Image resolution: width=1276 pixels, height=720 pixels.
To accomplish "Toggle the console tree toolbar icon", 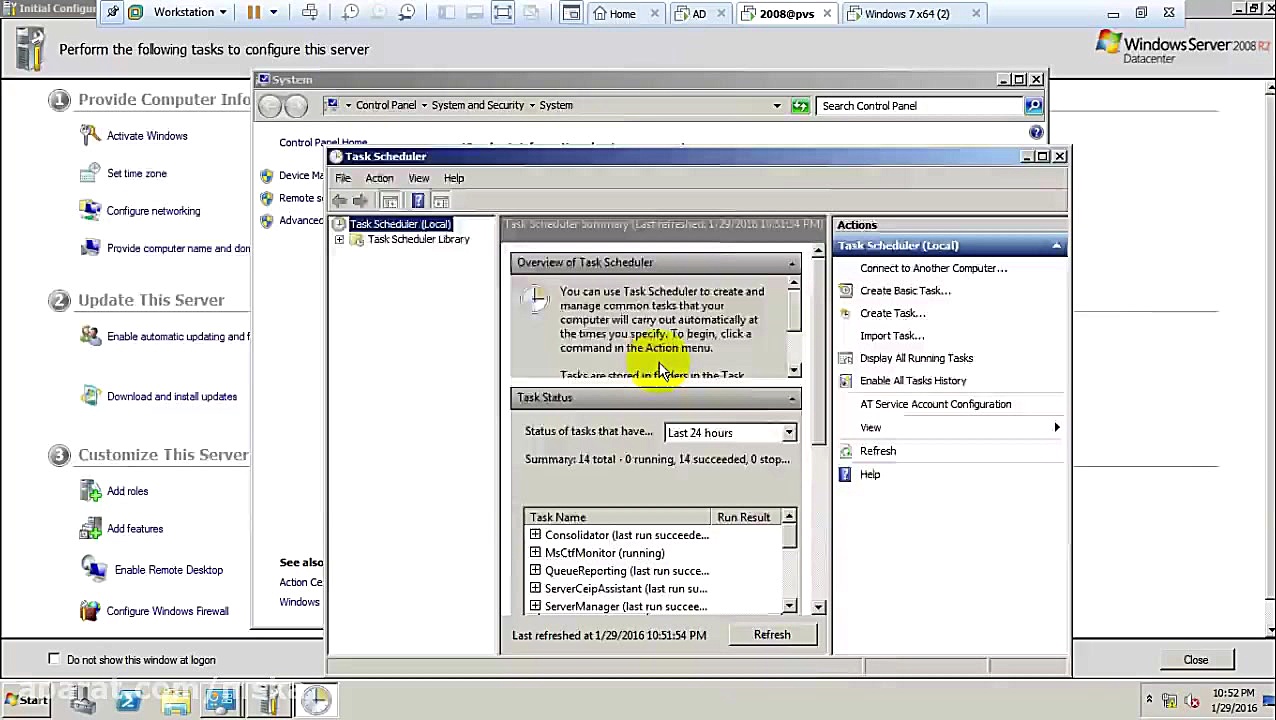I will tap(390, 201).
